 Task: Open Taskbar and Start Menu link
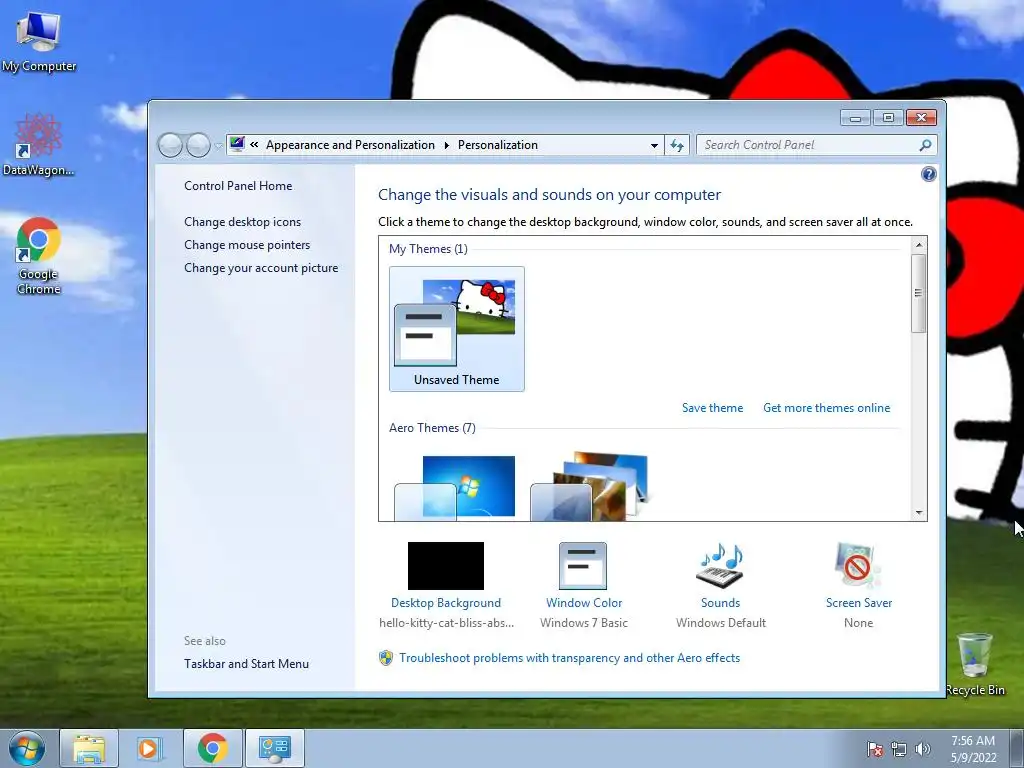tap(246, 664)
